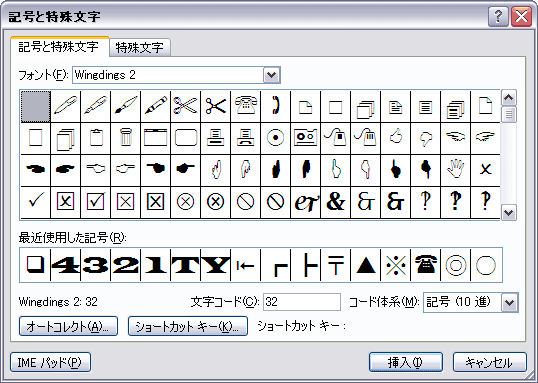Pick recent symbol single circle

coord(486,265)
